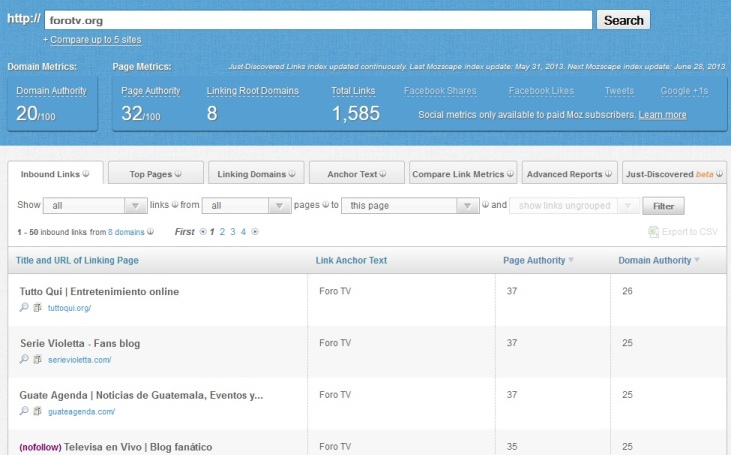Viewport: 731px width, 455px height.
Task: Switch to the Top Pages tab
Action: click(x=156, y=173)
